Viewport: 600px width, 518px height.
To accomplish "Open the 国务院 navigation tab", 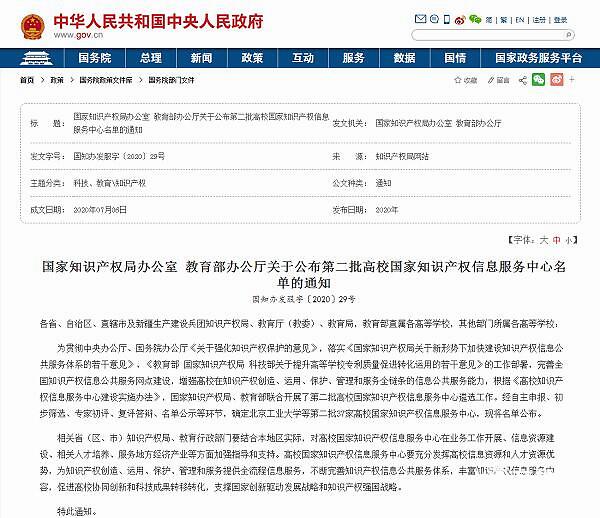I will coord(94,58).
